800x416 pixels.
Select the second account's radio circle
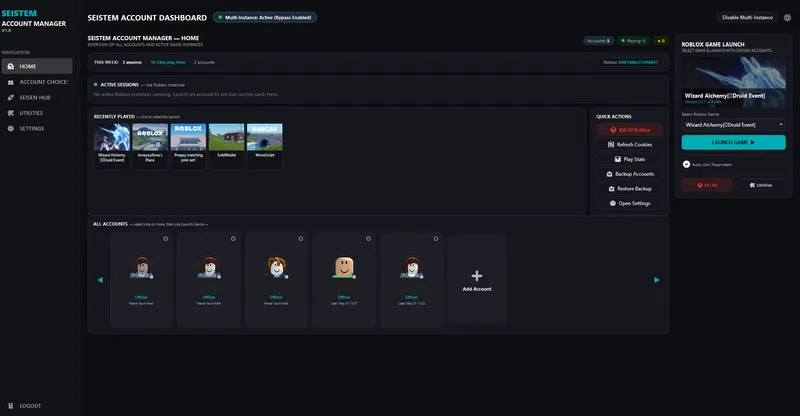pos(233,238)
